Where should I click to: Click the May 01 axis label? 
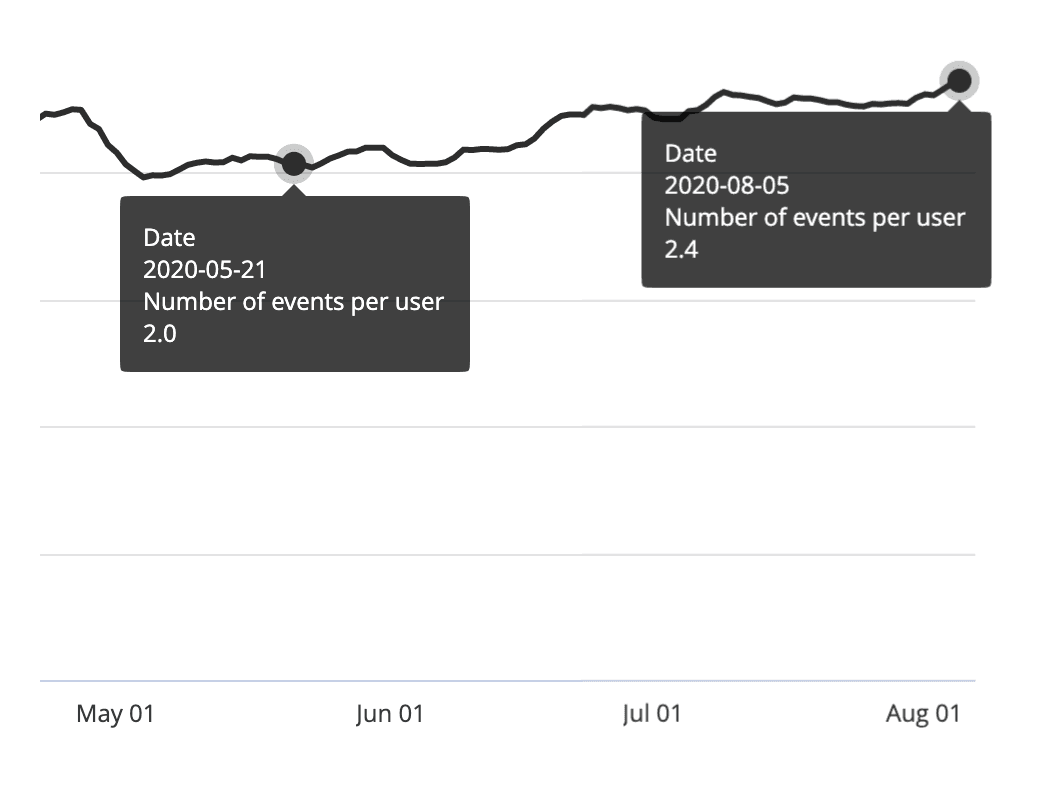(x=115, y=714)
